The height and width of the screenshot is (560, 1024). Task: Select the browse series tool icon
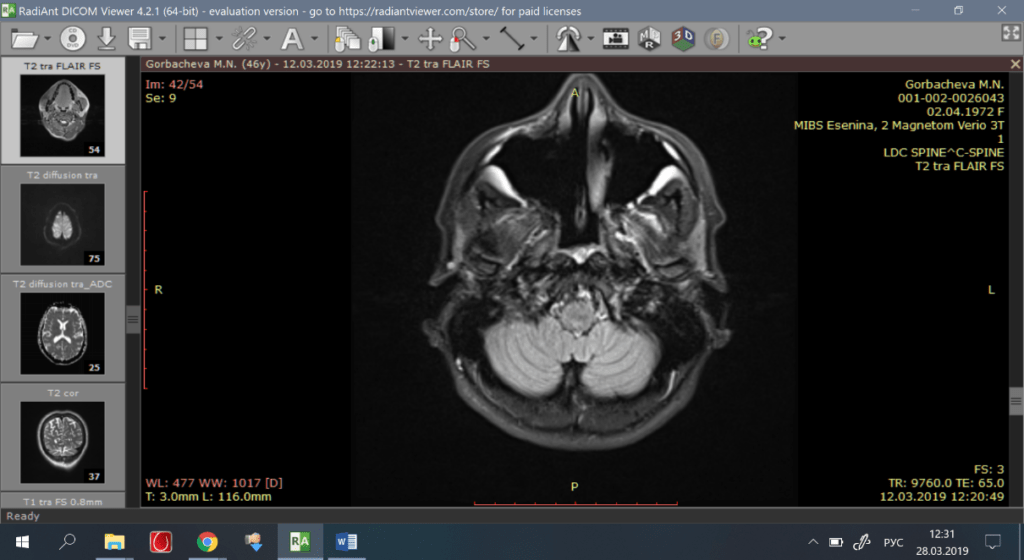click(x=347, y=39)
